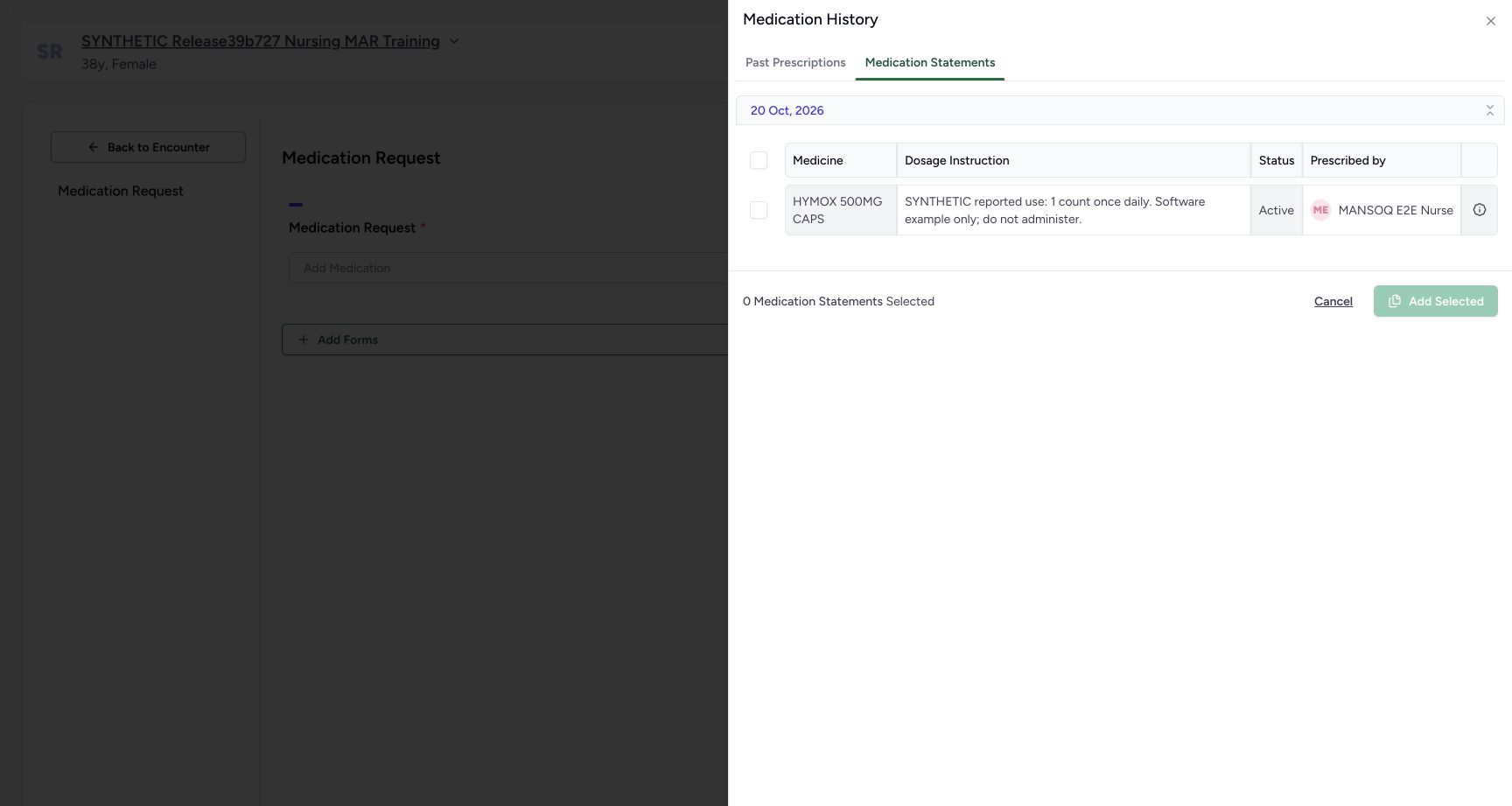This screenshot has width=1512, height=806.
Task: Click the ME prescriber avatar
Action: (x=1320, y=210)
